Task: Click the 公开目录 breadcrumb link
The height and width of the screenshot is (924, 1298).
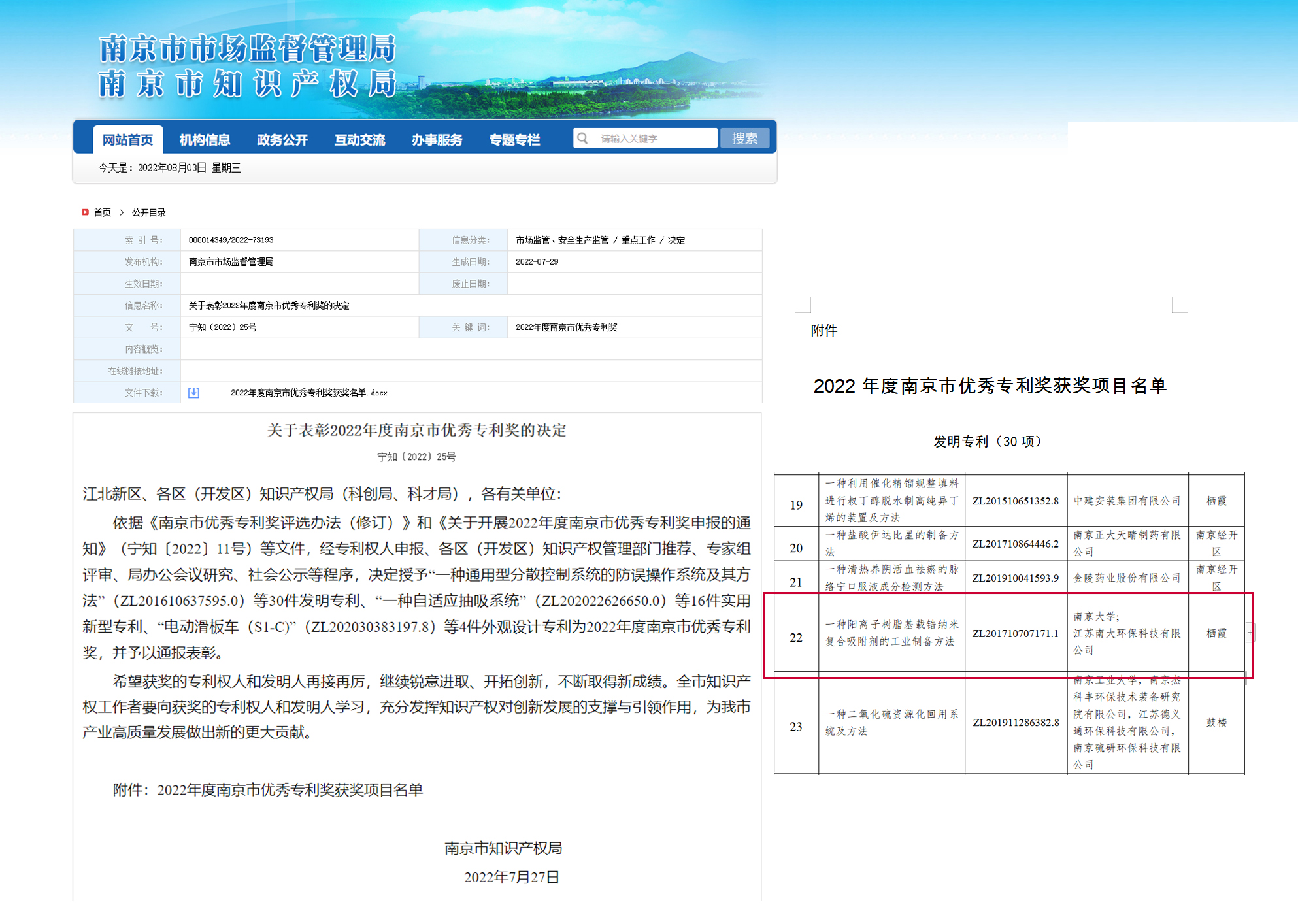Action: (x=149, y=212)
